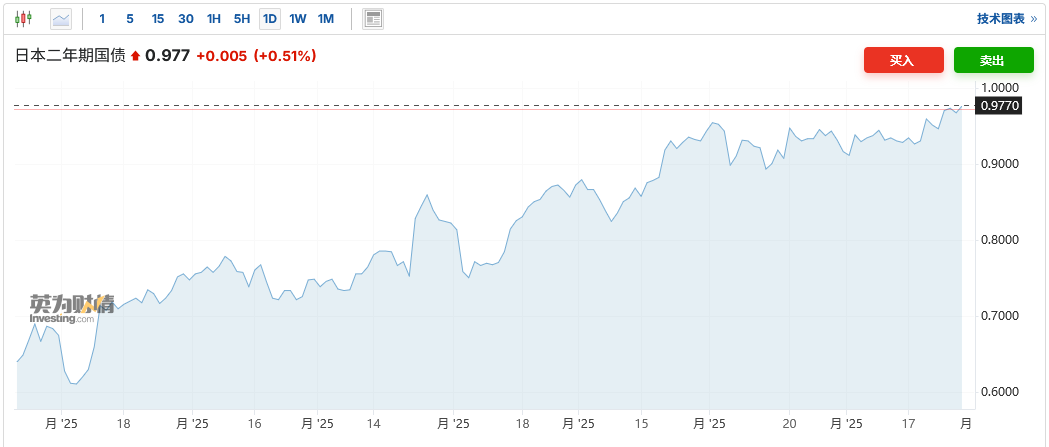Switch to candlestick chart type

(x=23, y=19)
